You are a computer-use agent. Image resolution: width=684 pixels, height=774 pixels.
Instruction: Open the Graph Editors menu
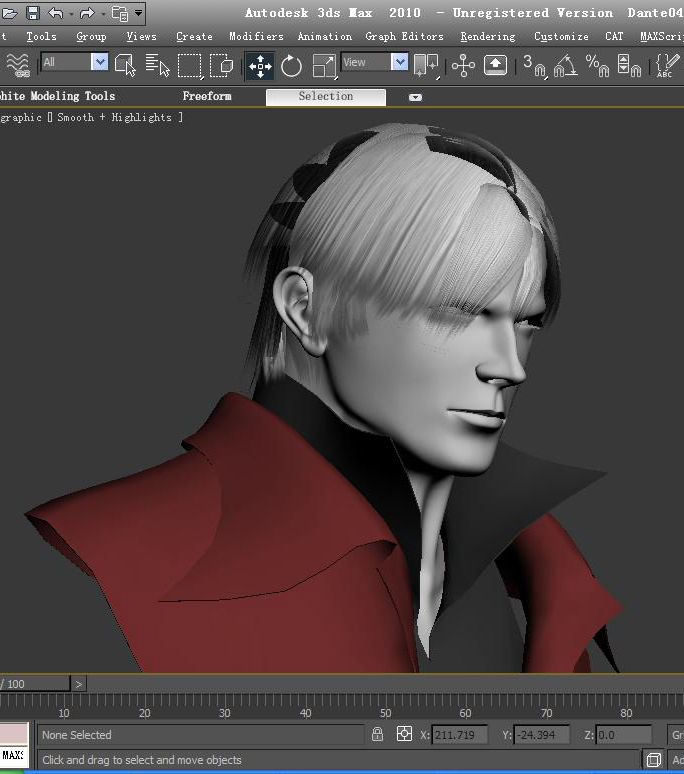click(405, 37)
